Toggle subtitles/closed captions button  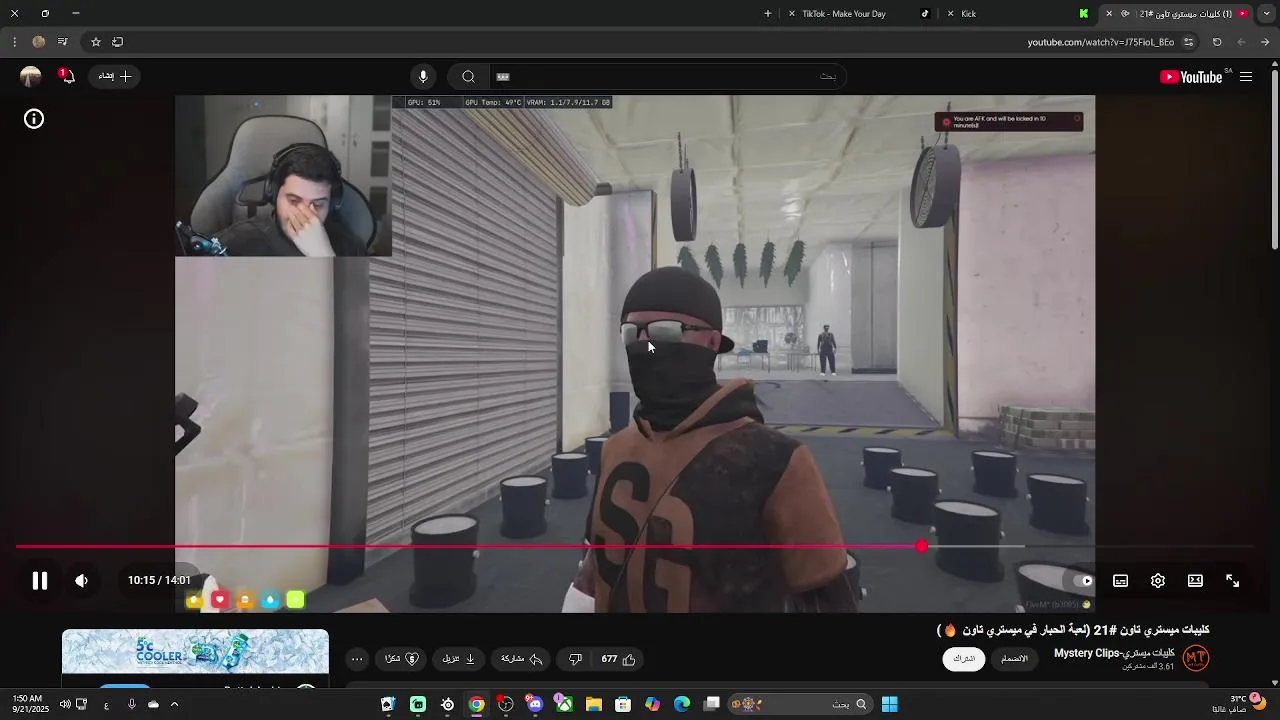coord(1121,581)
